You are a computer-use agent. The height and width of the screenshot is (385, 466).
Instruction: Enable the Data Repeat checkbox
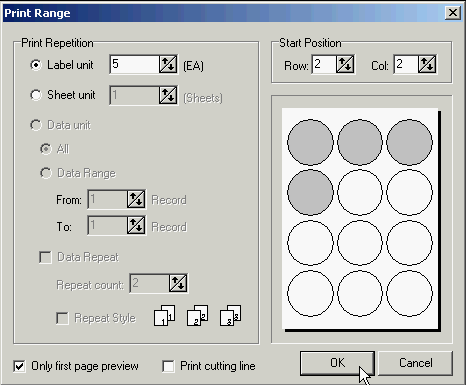[x=45, y=257]
